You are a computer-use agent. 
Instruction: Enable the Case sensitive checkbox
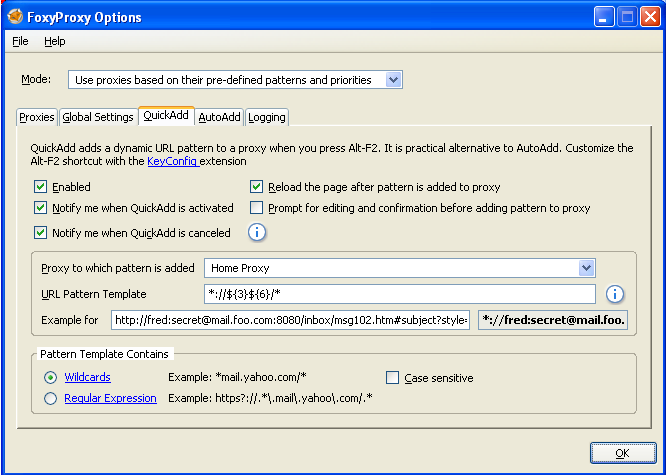point(392,377)
